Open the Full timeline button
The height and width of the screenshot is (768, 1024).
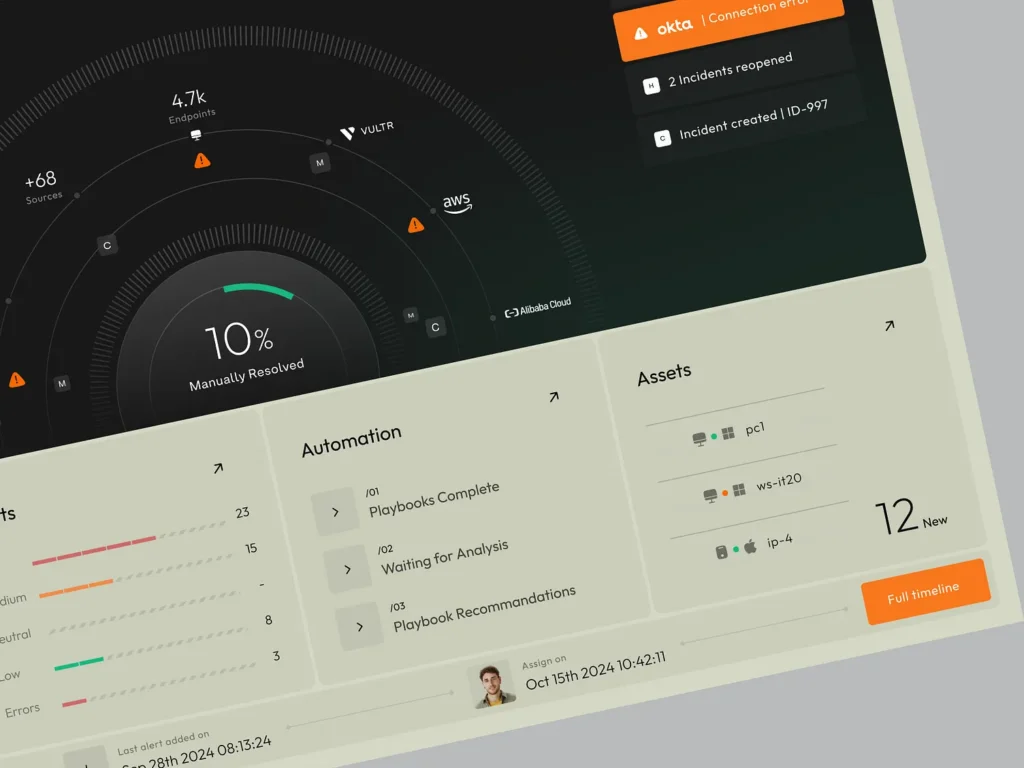pyautogui.click(x=926, y=592)
